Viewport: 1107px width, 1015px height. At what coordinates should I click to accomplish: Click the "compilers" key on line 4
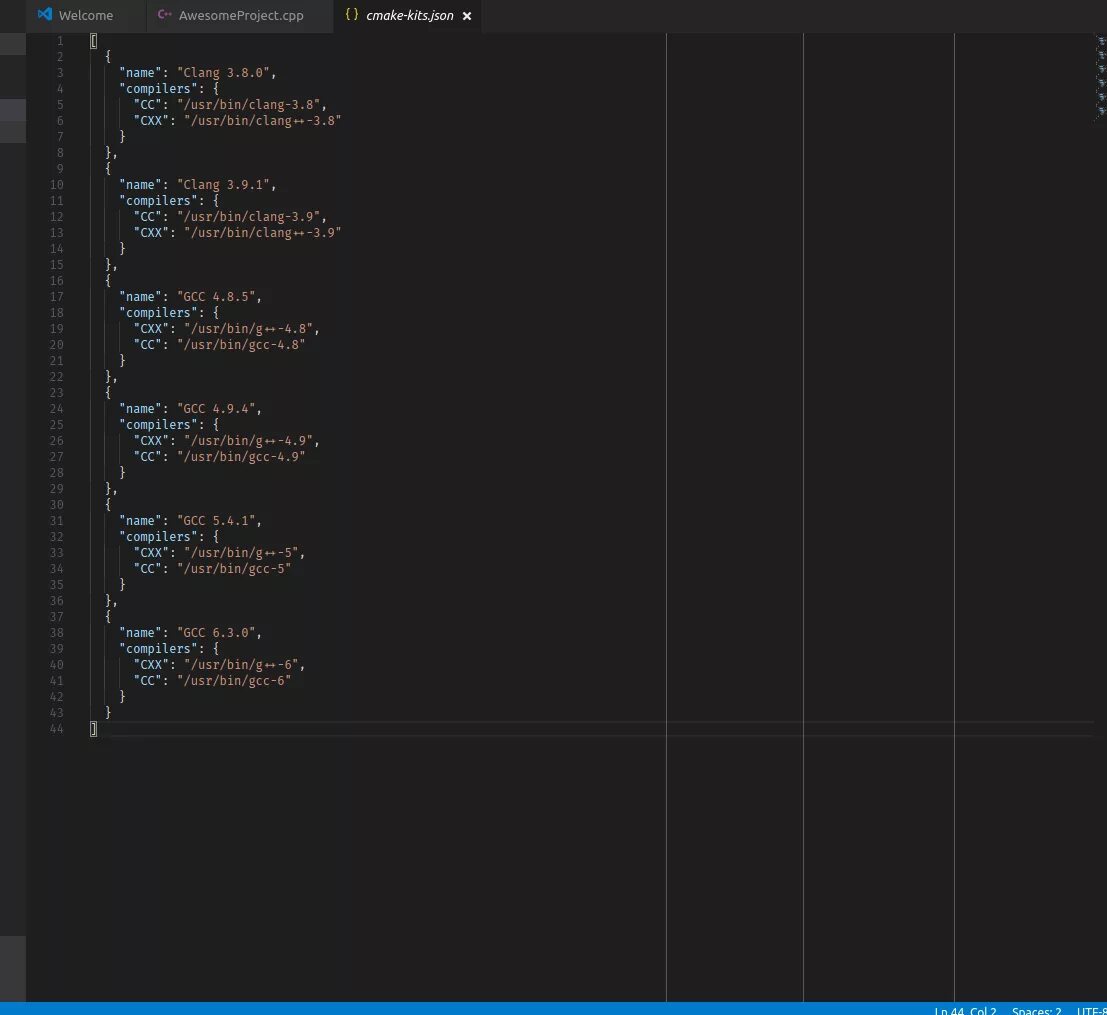tap(158, 89)
